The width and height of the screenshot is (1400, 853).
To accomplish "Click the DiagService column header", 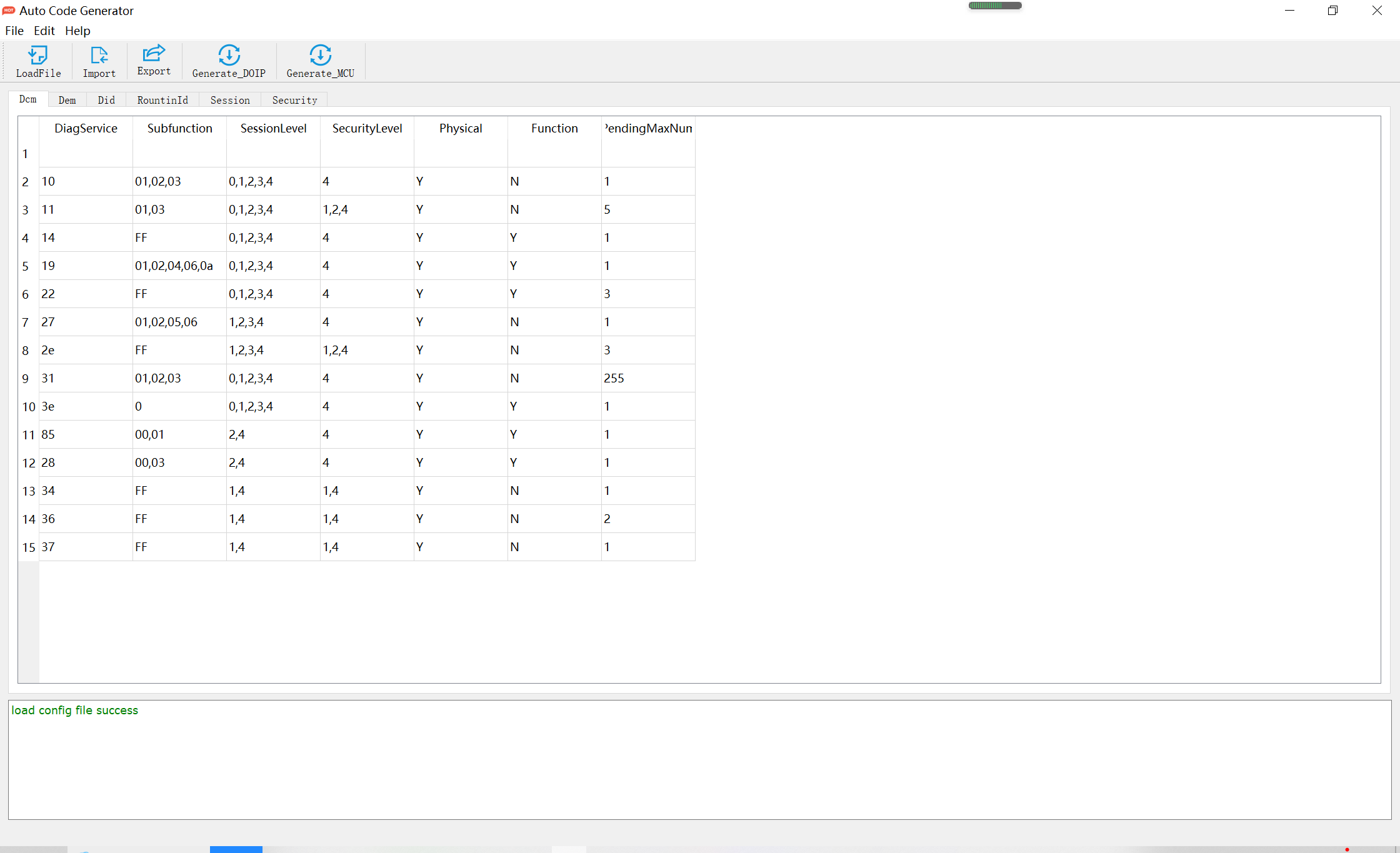I will 86,128.
